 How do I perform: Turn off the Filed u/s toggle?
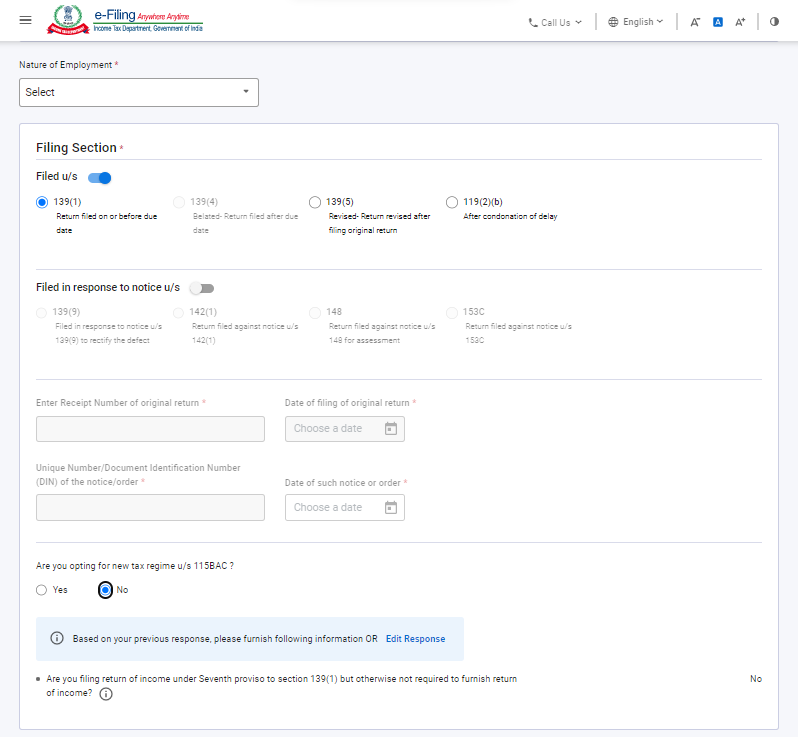[100, 178]
